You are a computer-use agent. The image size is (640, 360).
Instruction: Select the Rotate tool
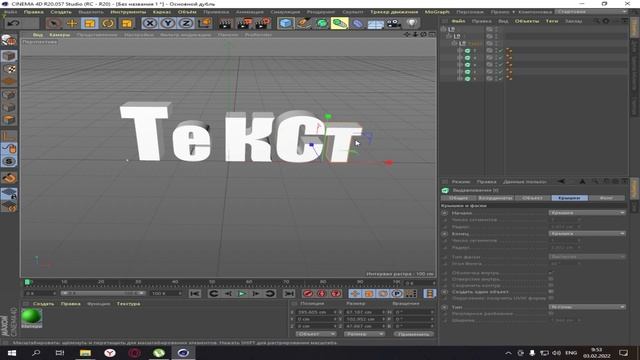[x=108, y=23]
